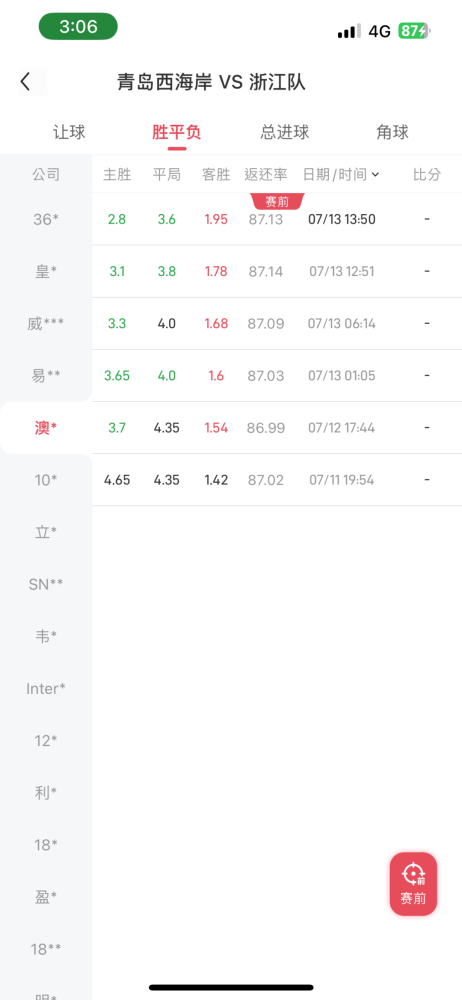Tap the battery indicator in status bar
462x1000 pixels.
(414, 31)
